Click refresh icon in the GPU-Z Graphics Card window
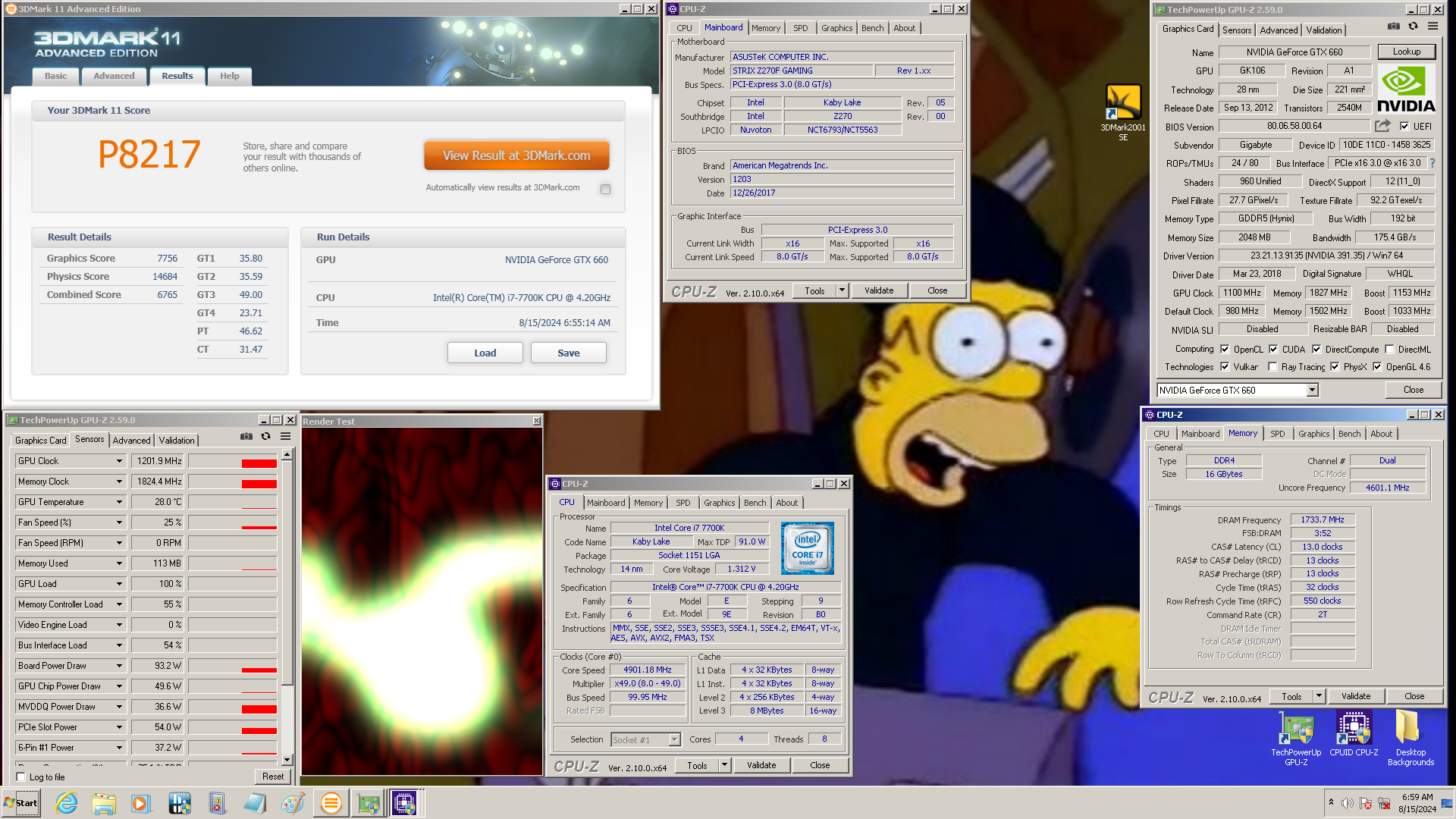This screenshot has height=819, width=1456. tap(1413, 27)
